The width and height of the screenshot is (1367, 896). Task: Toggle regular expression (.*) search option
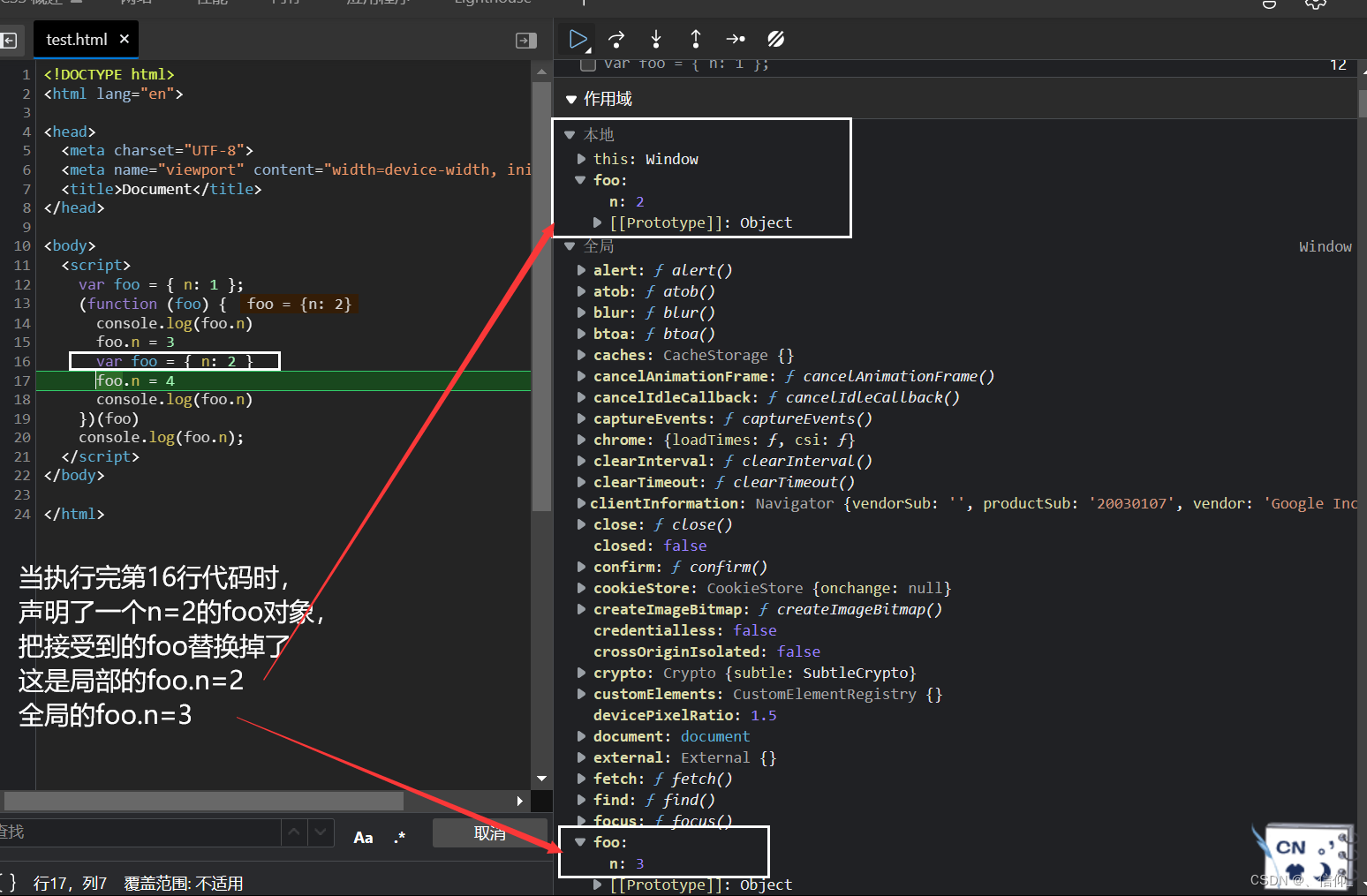point(400,837)
